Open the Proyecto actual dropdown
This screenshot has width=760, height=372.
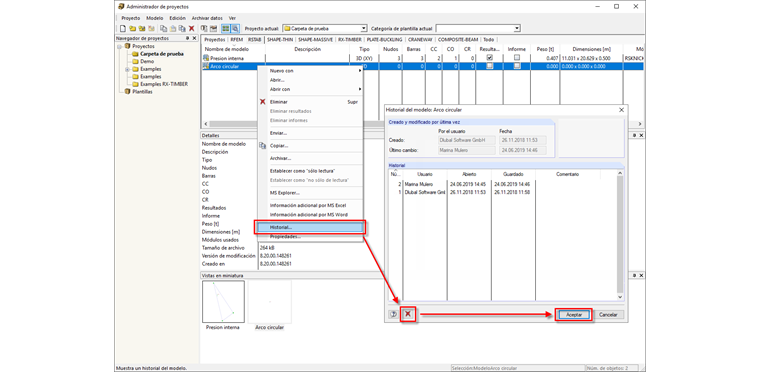coord(364,29)
